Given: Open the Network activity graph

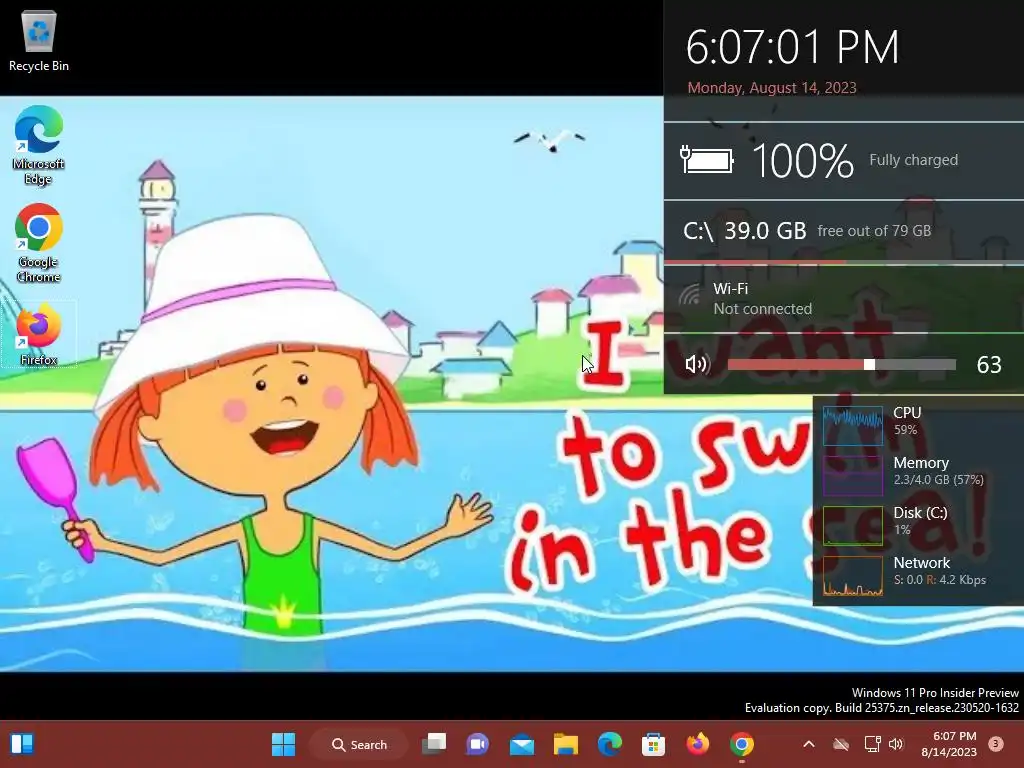Looking at the screenshot, I should pyautogui.click(x=853, y=576).
